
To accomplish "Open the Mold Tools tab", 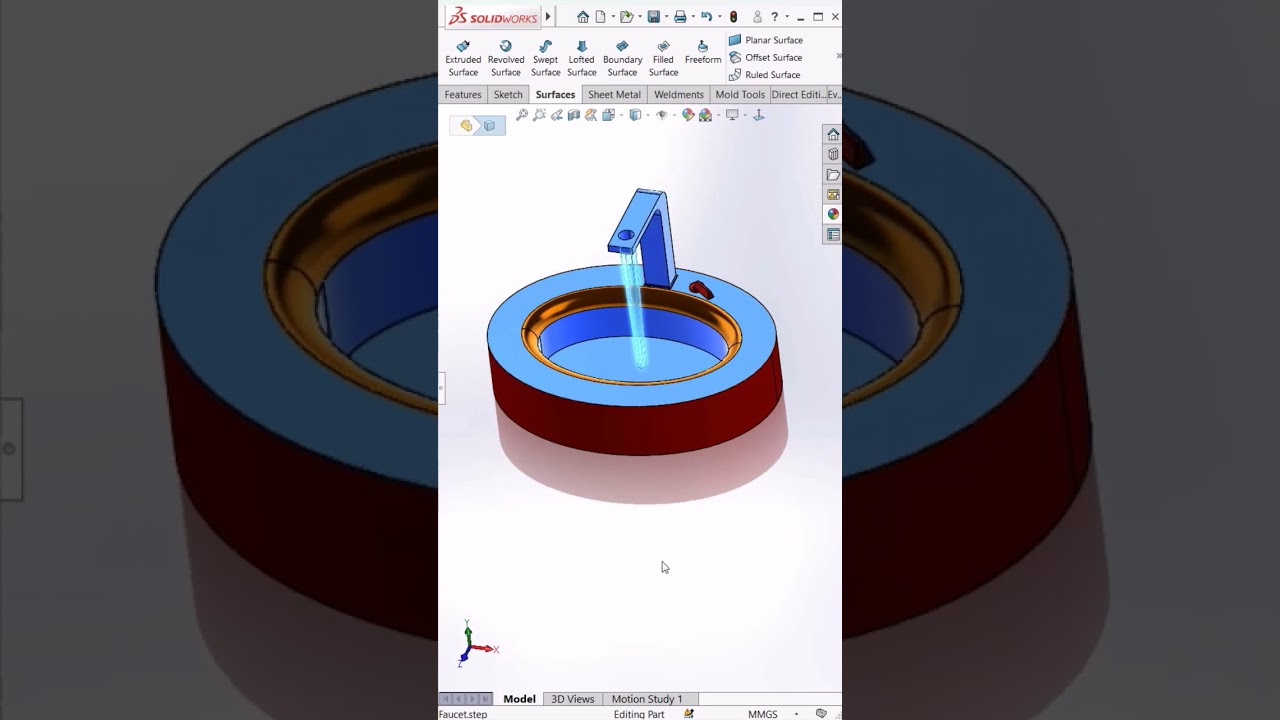I will (x=740, y=94).
